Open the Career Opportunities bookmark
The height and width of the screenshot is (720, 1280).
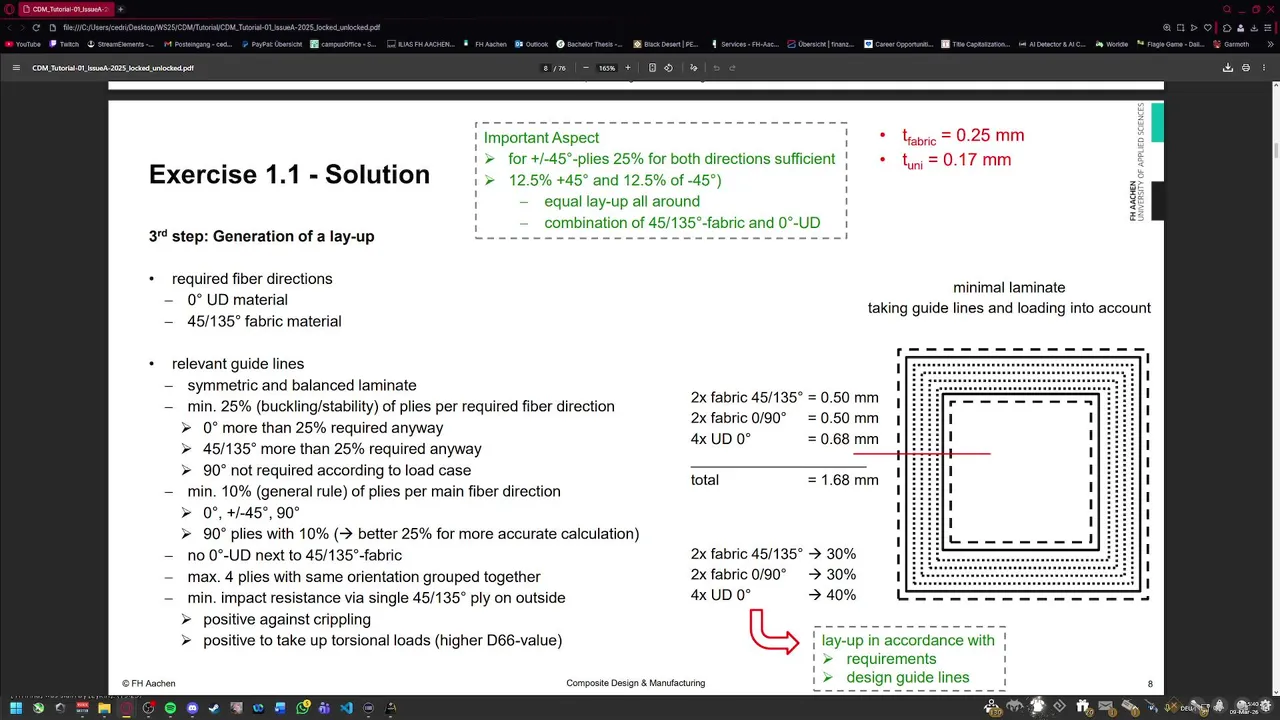pyautogui.click(x=898, y=44)
